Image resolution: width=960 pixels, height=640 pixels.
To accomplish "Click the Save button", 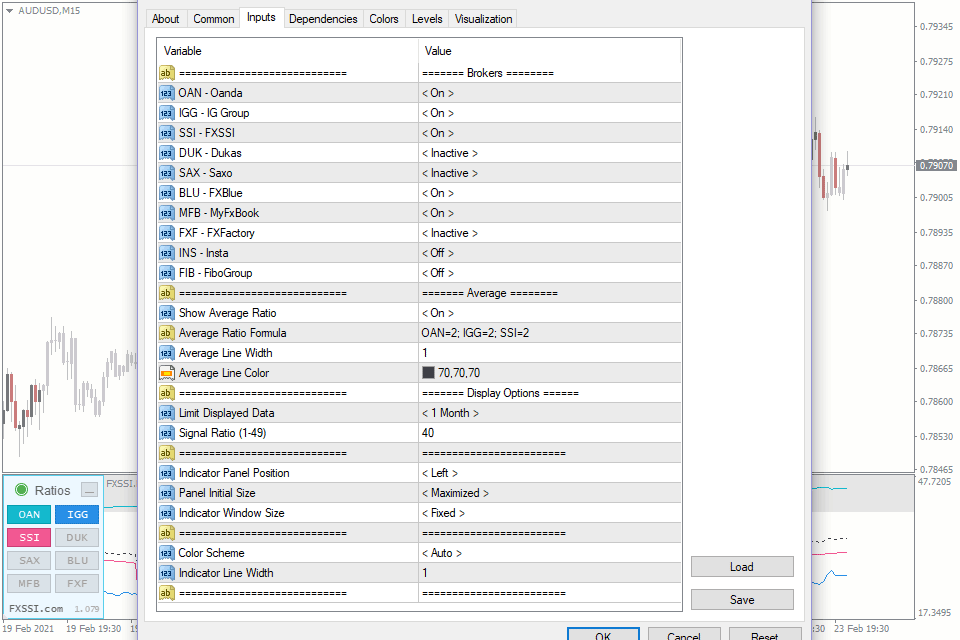I will [742, 600].
